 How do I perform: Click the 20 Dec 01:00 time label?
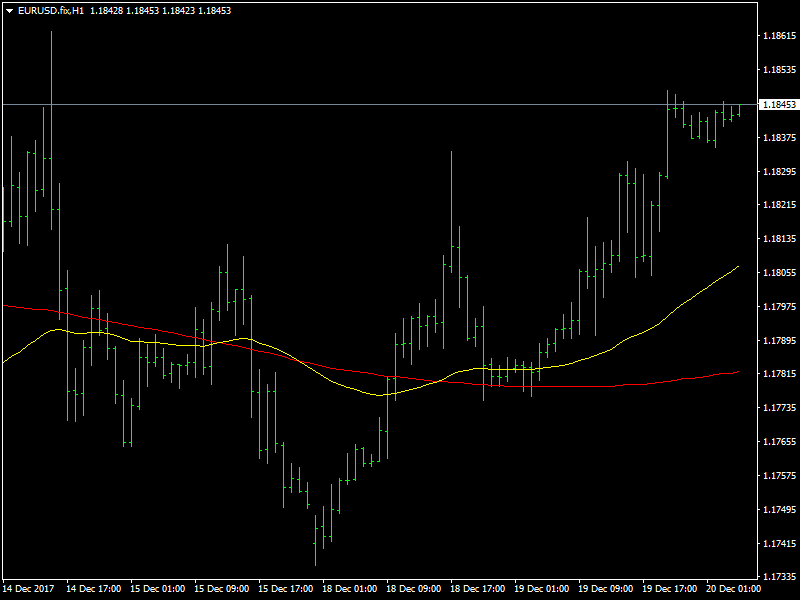[734, 589]
